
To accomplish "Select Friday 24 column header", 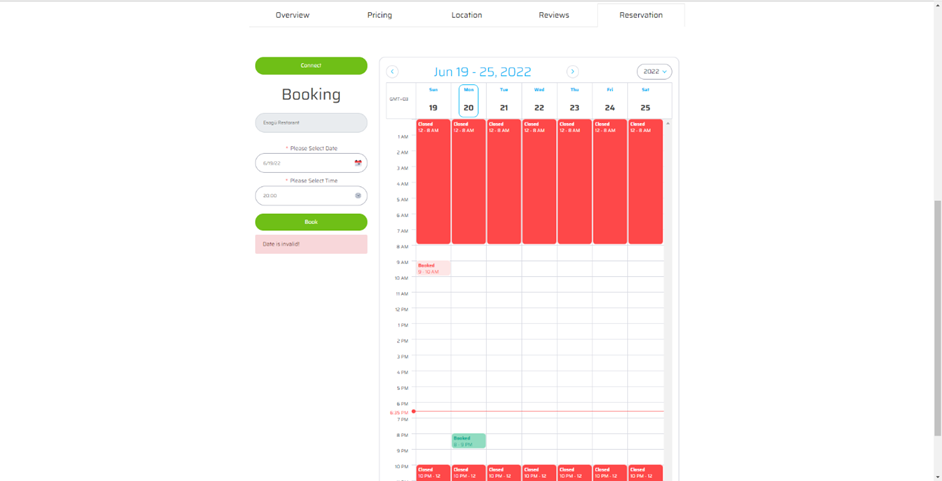I will (610, 100).
